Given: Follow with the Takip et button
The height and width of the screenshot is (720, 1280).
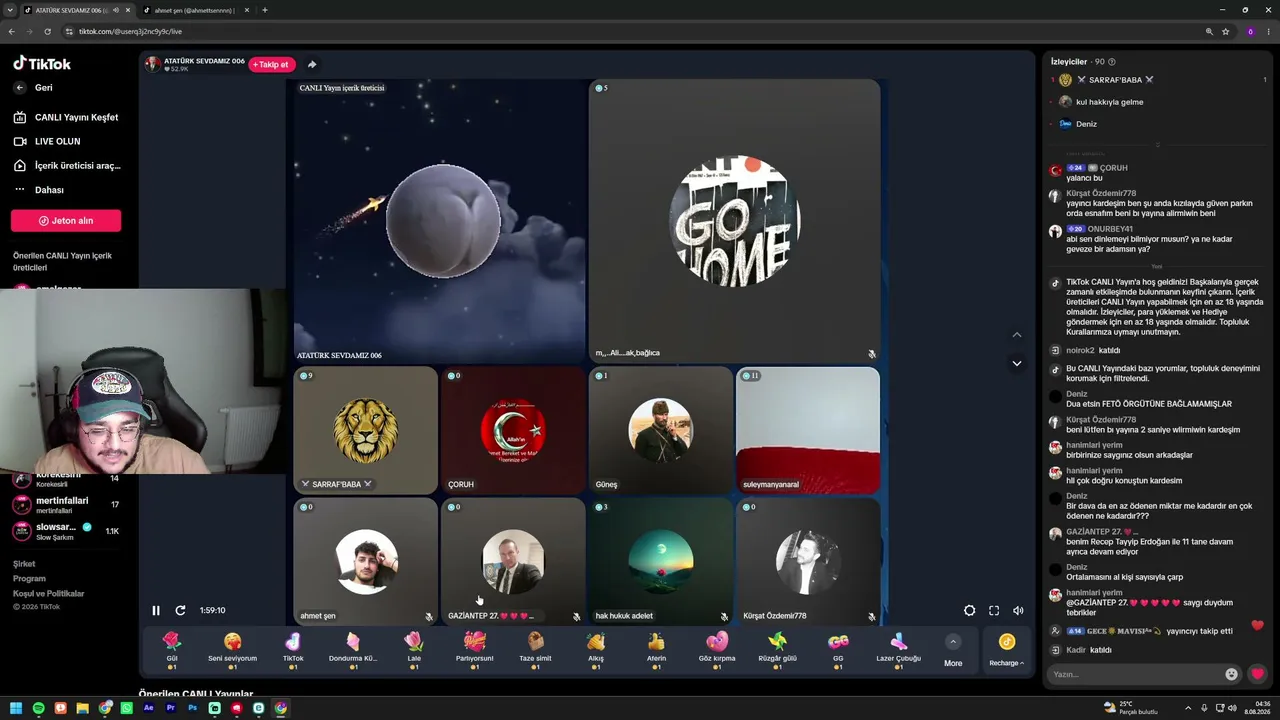Looking at the screenshot, I should click(x=272, y=64).
